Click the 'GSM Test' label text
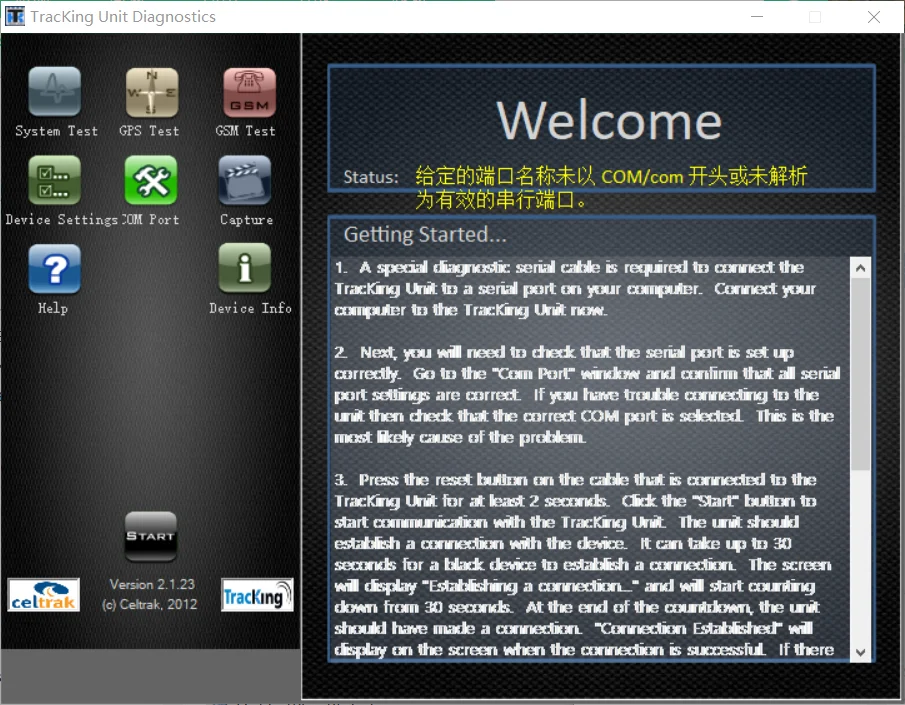905x705 pixels. pos(246,131)
